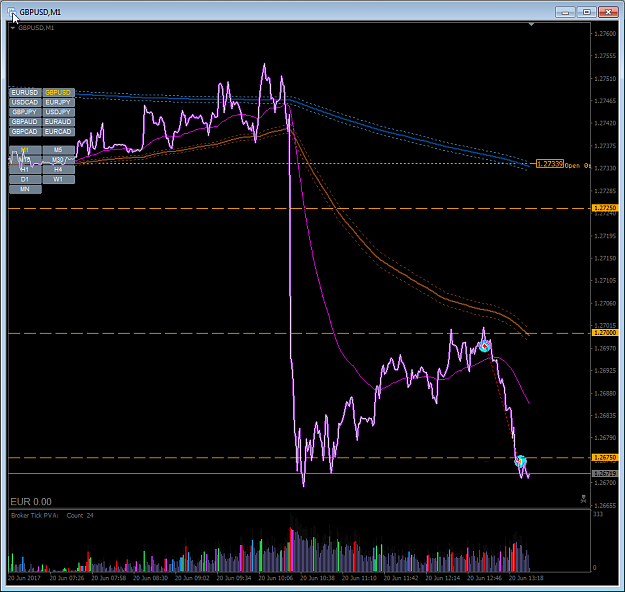Close the GBPUSD,M1 chart window
625x592 pixels.
[x=608, y=12]
